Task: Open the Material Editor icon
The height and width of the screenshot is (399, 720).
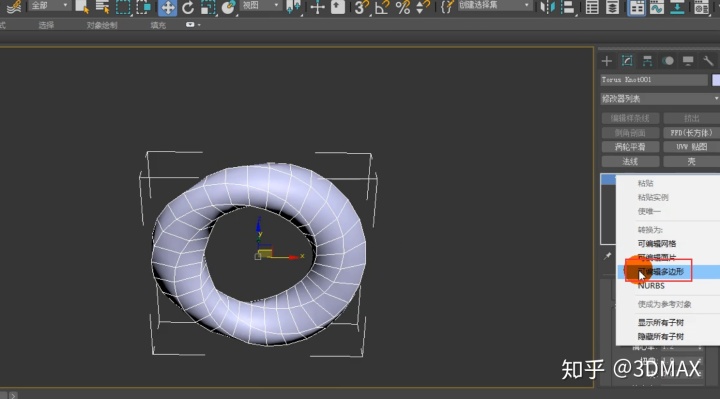Action: pyautogui.click(x=701, y=7)
